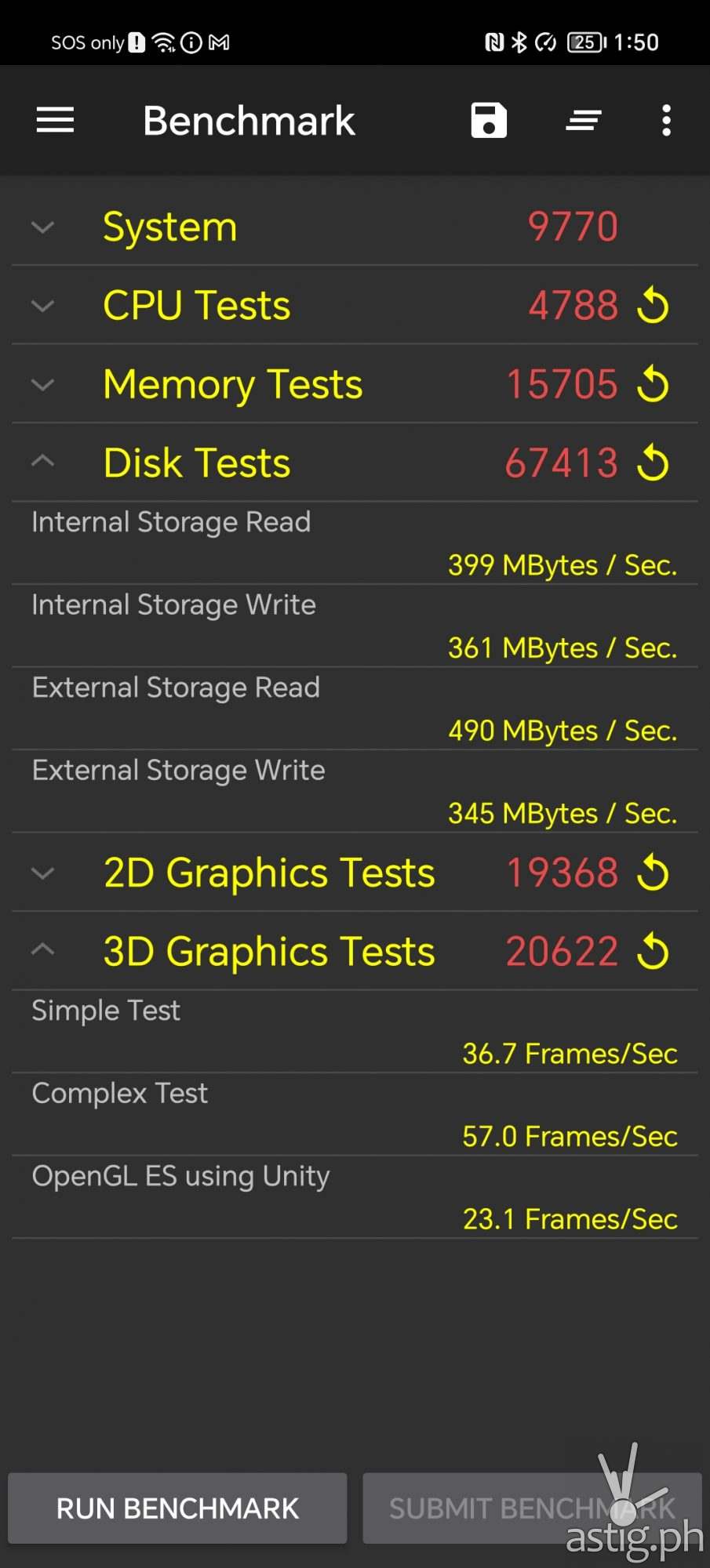Select the OpenGL ES using Unity row
This screenshot has height=1568, width=710.
pos(355,1197)
